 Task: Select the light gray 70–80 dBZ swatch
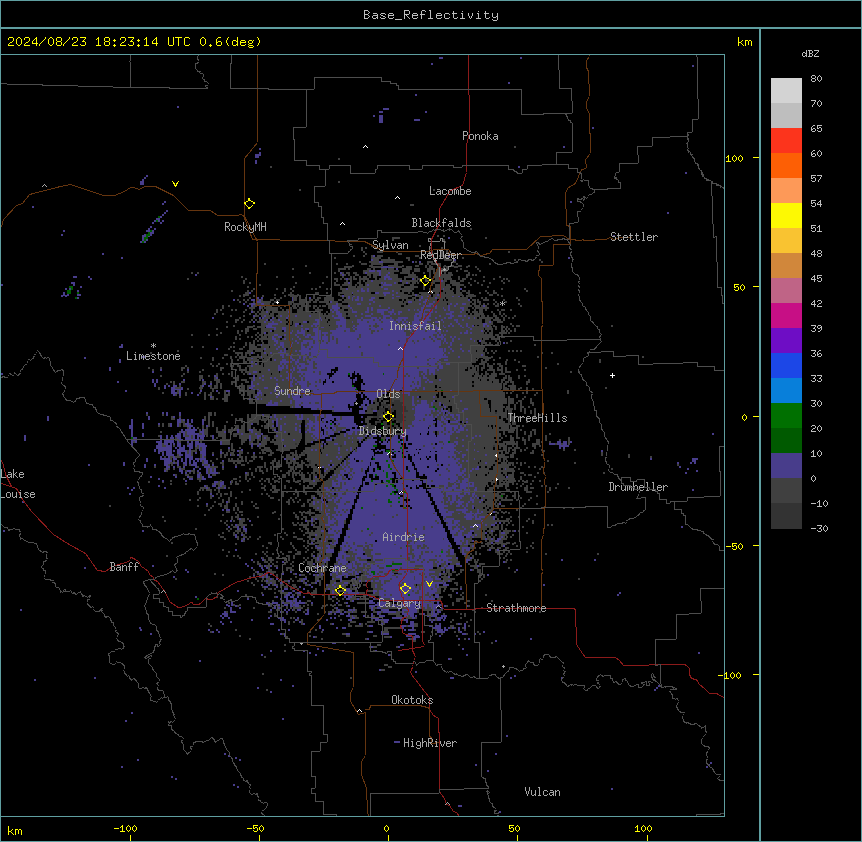[x=786, y=91]
